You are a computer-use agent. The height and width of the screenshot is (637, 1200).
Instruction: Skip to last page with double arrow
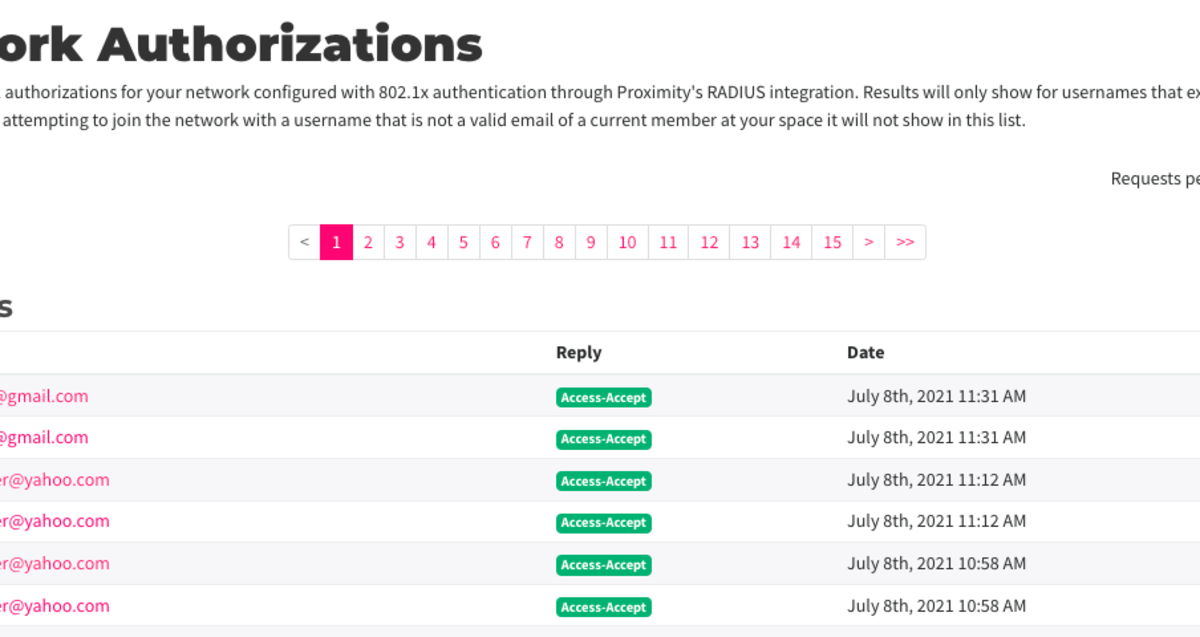[905, 242]
